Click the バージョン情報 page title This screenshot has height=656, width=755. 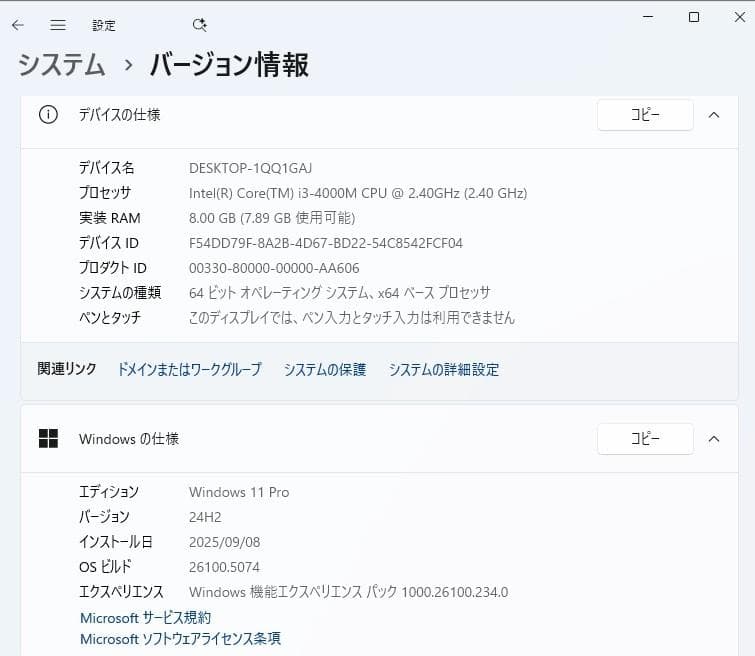229,65
